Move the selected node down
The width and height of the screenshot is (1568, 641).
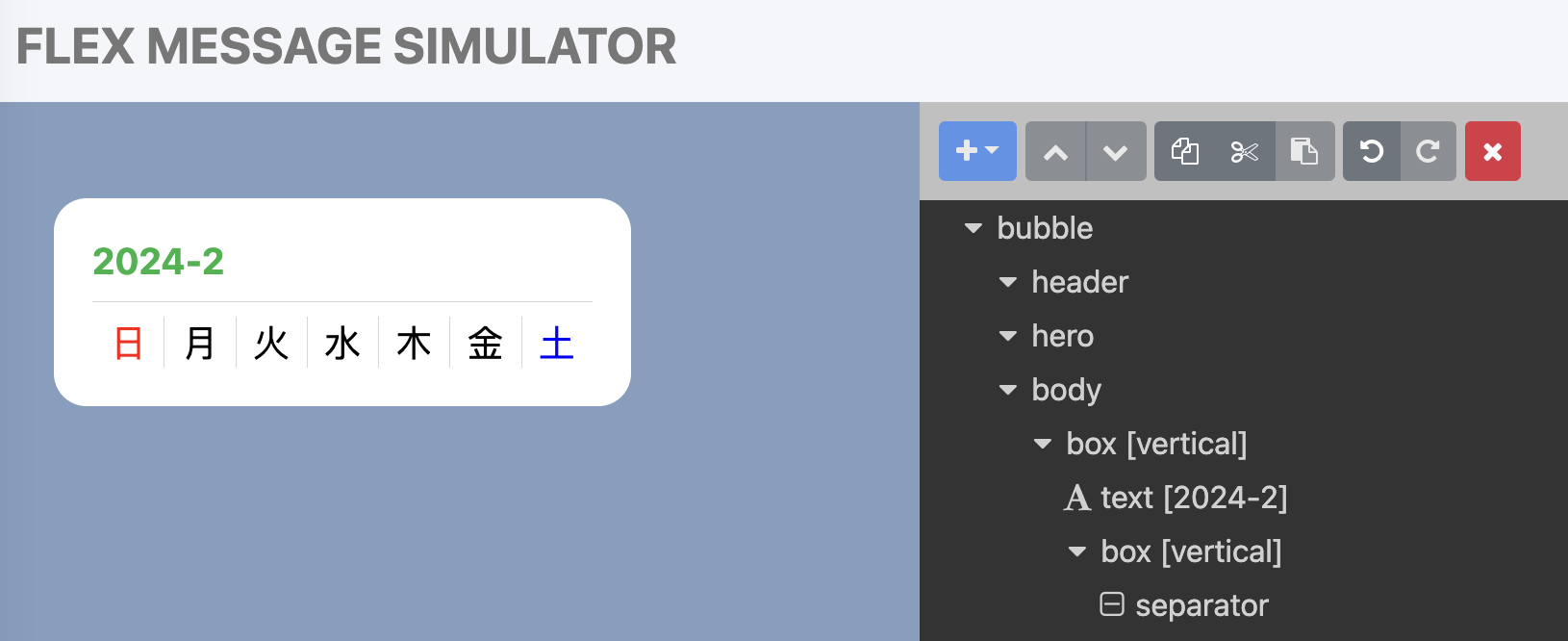coord(1116,151)
